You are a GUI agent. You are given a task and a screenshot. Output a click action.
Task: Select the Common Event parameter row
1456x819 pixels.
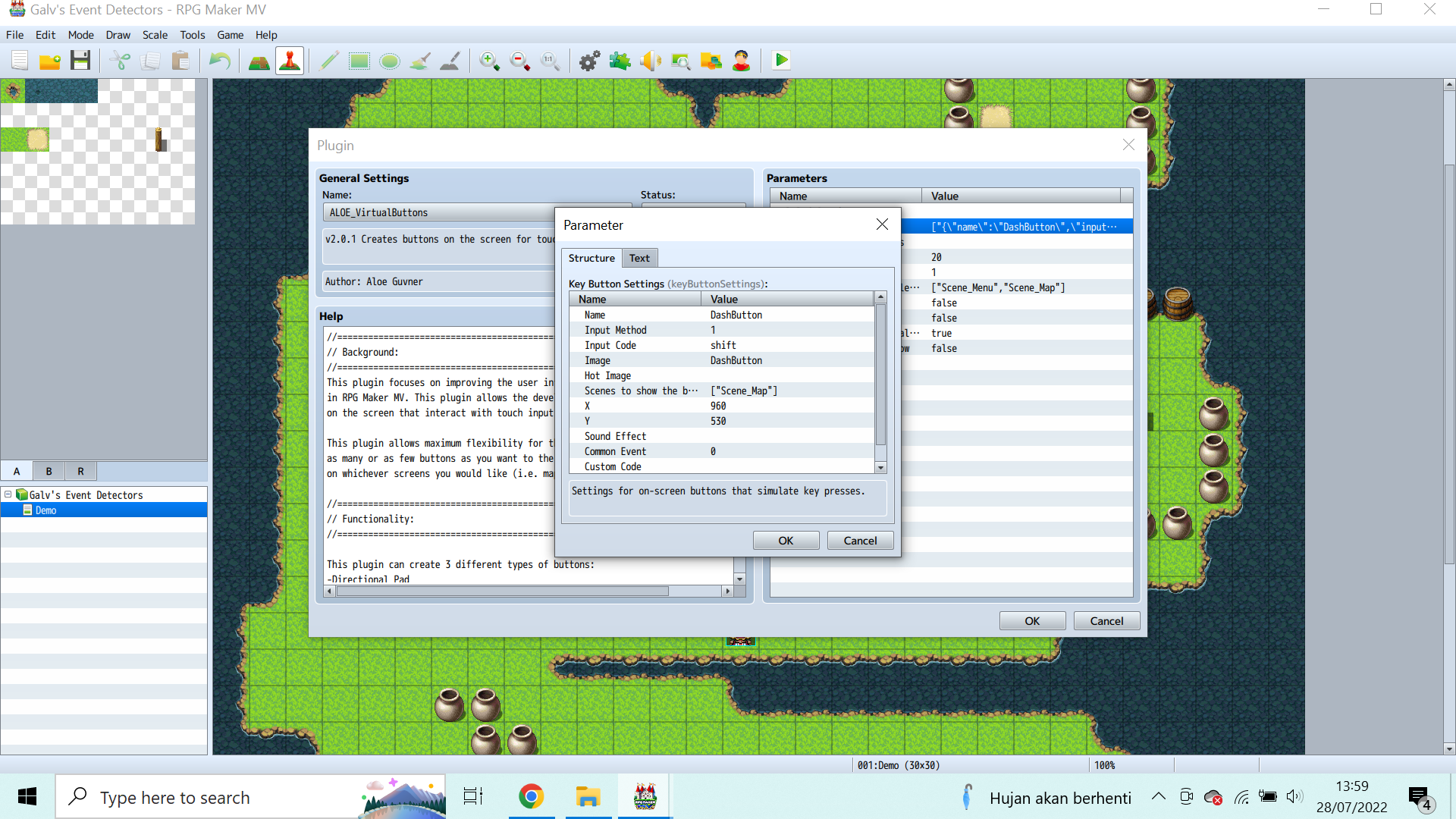tap(722, 451)
